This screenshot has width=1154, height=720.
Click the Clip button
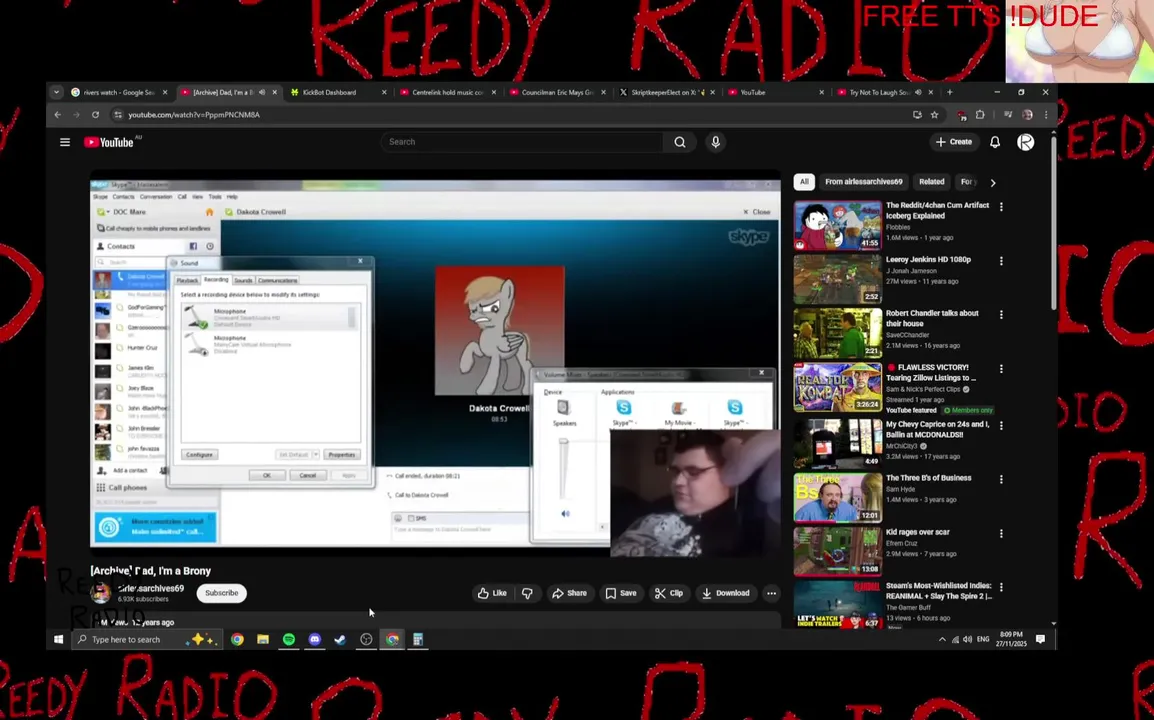pyautogui.click(x=669, y=593)
